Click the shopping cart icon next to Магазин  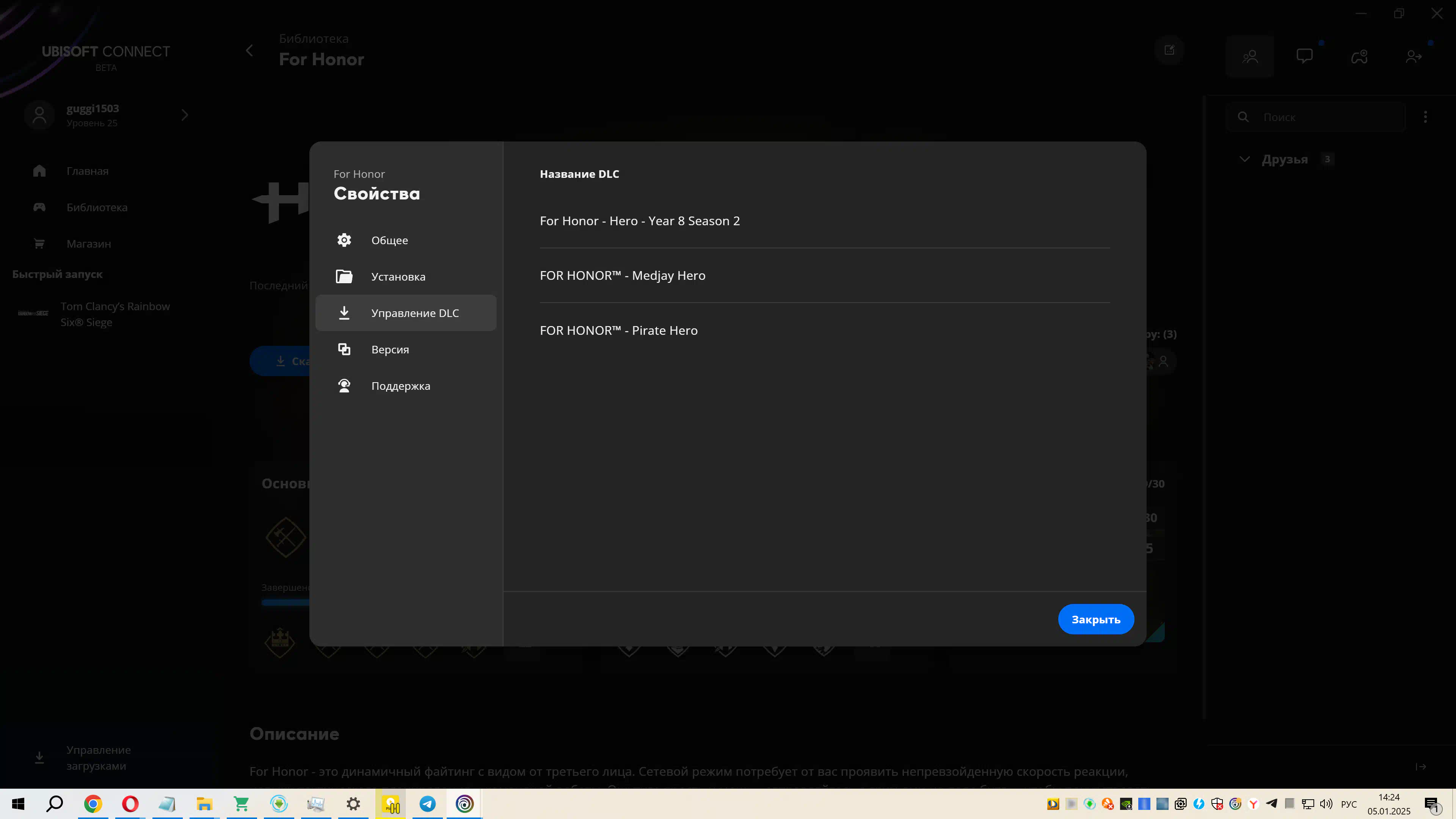coord(39,243)
